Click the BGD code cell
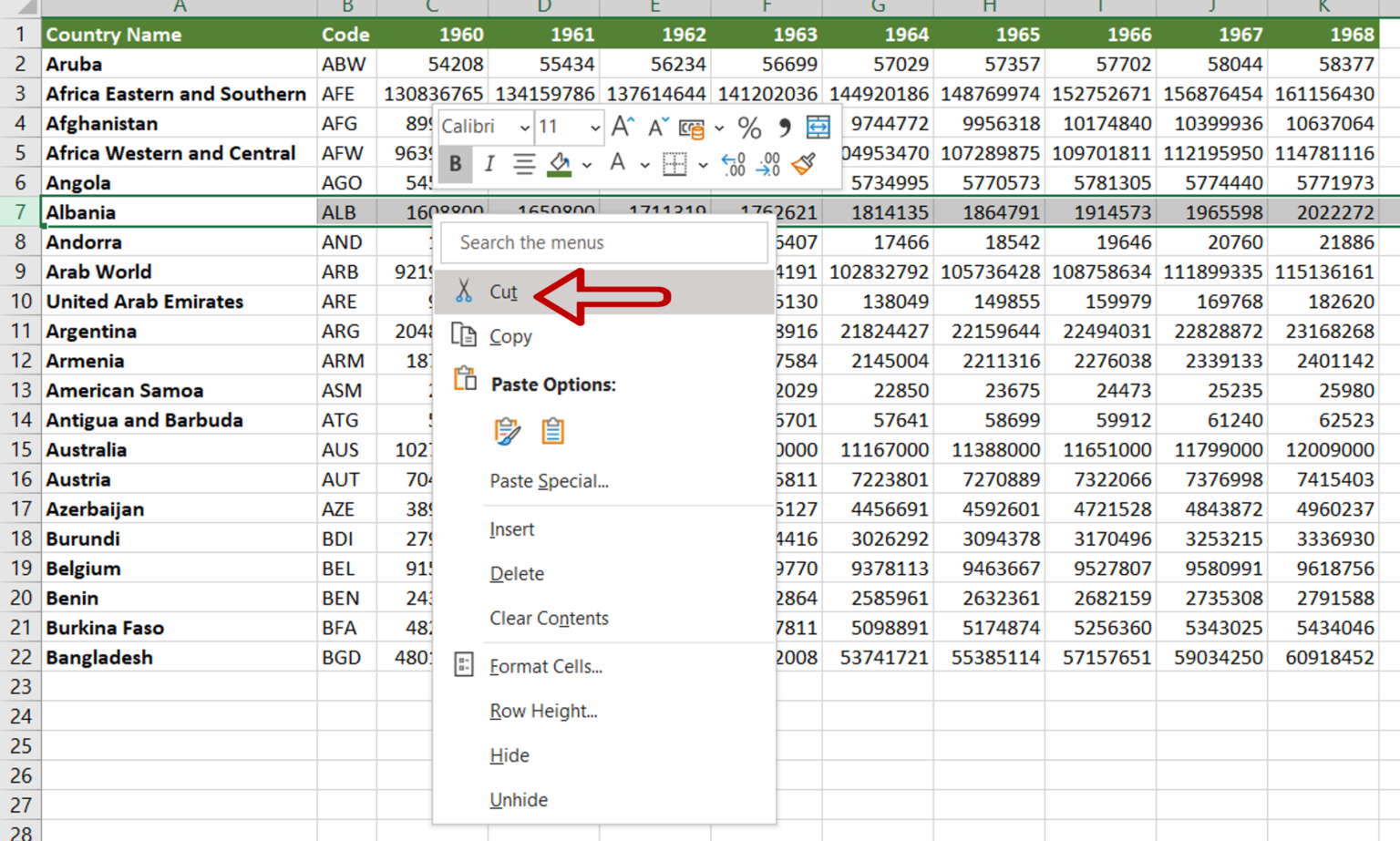Viewport: 1400px width, 841px height. point(346,658)
